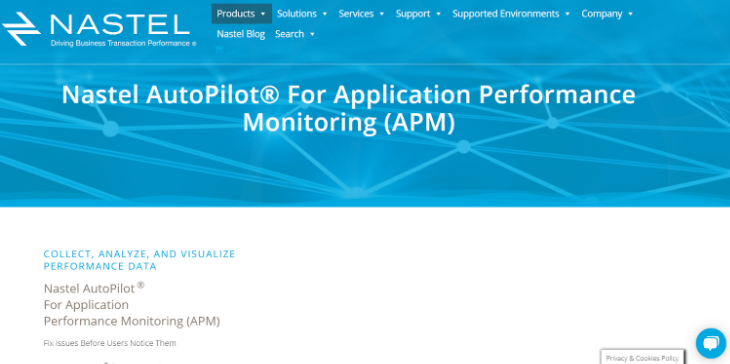Expand the Search dropdown arrow
730x364 pixels.
pyautogui.click(x=312, y=34)
